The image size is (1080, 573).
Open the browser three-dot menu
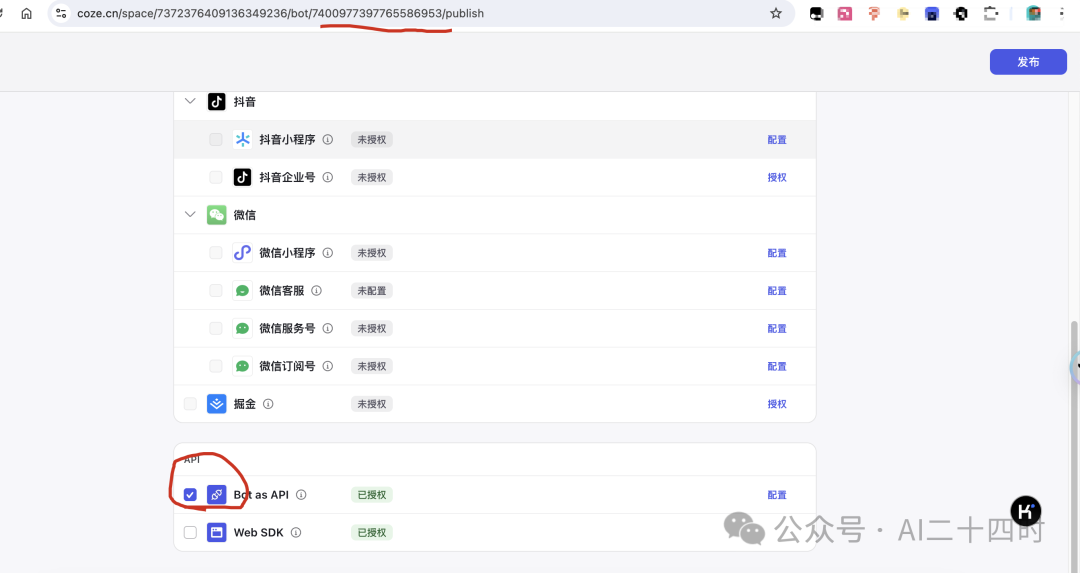(1061, 13)
